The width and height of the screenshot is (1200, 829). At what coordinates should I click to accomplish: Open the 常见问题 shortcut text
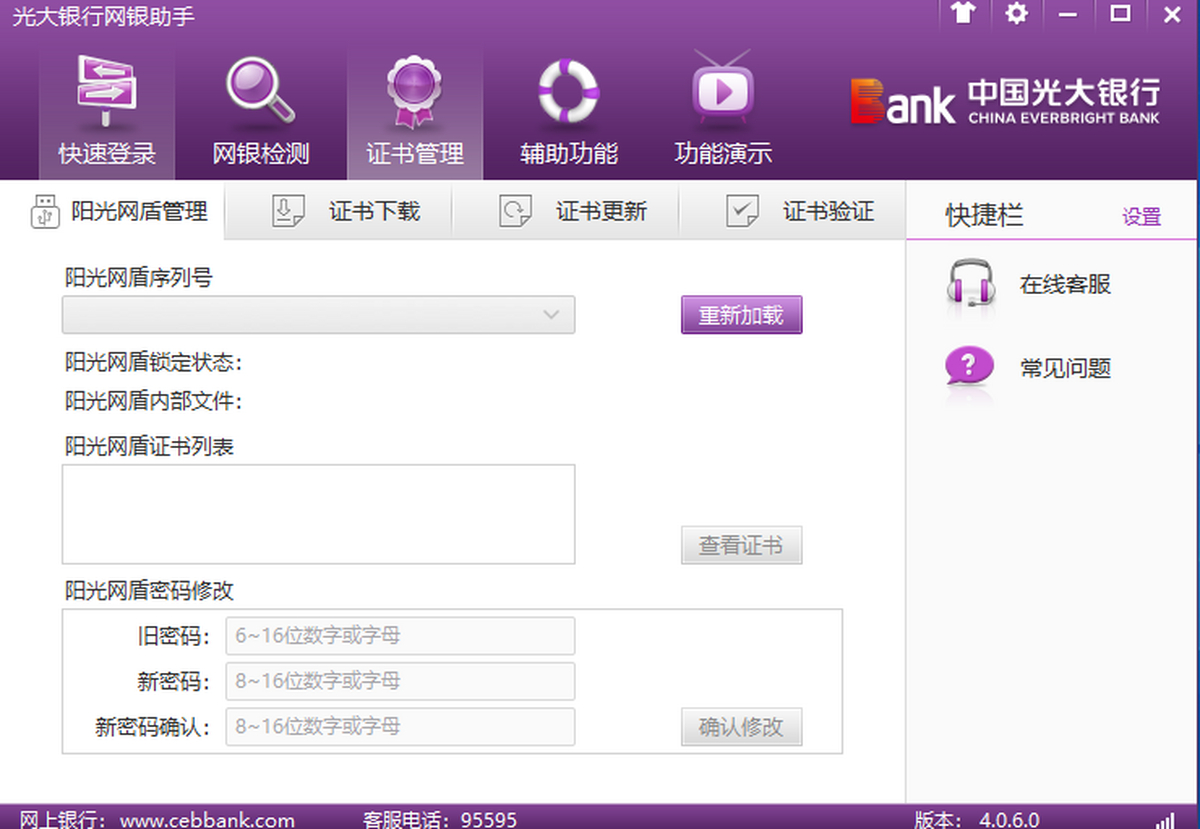coord(1065,368)
